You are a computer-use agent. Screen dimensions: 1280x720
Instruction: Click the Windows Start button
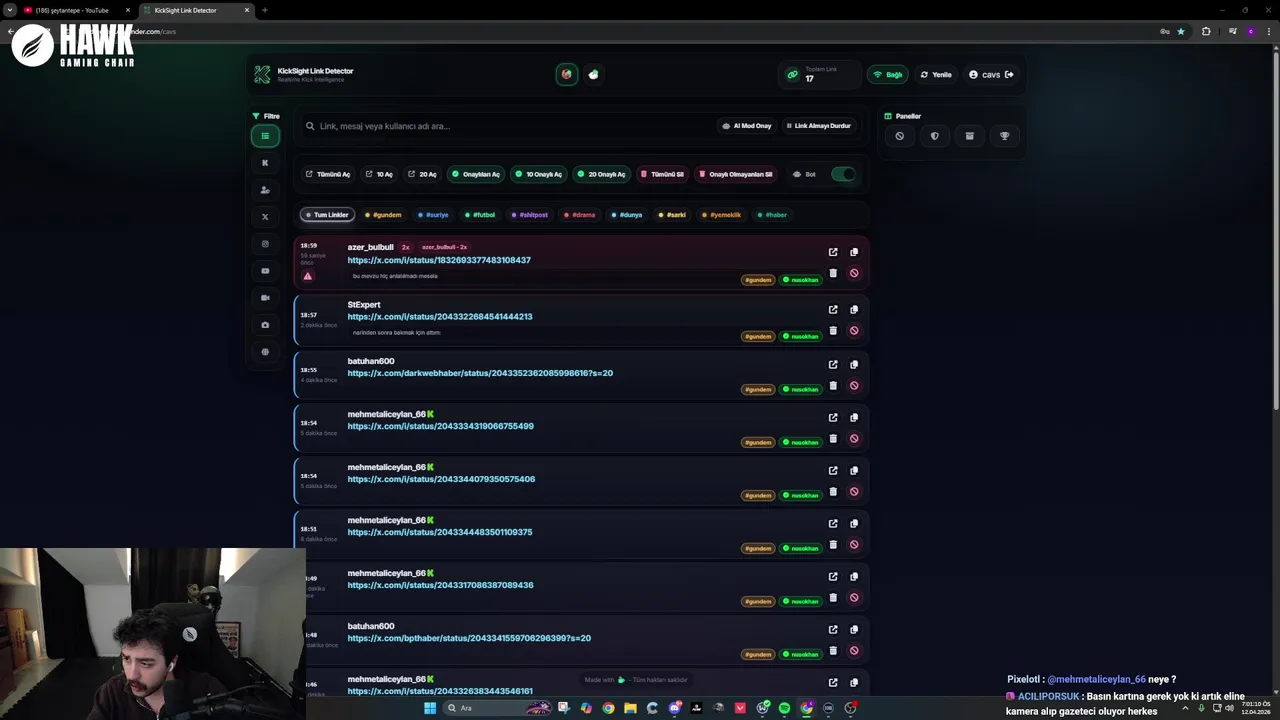[430, 708]
